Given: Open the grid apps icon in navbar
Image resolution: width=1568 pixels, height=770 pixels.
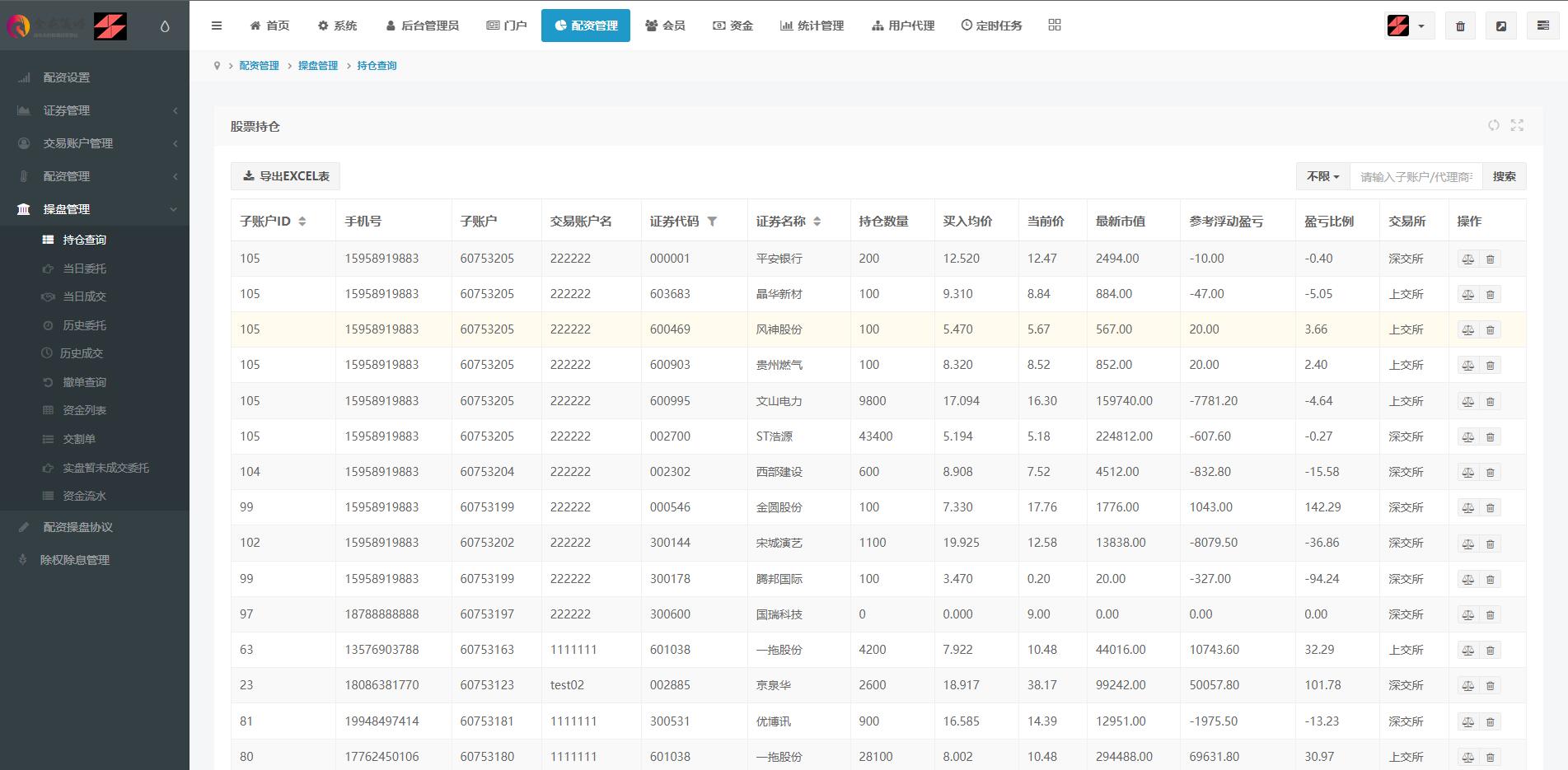Looking at the screenshot, I should pyautogui.click(x=1055, y=26).
